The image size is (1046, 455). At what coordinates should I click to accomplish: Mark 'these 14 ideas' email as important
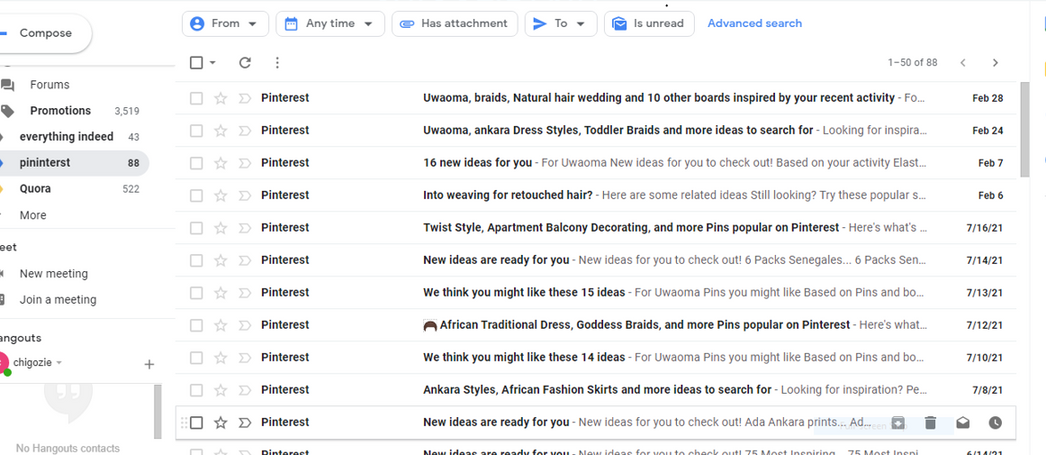[x=245, y=358]
